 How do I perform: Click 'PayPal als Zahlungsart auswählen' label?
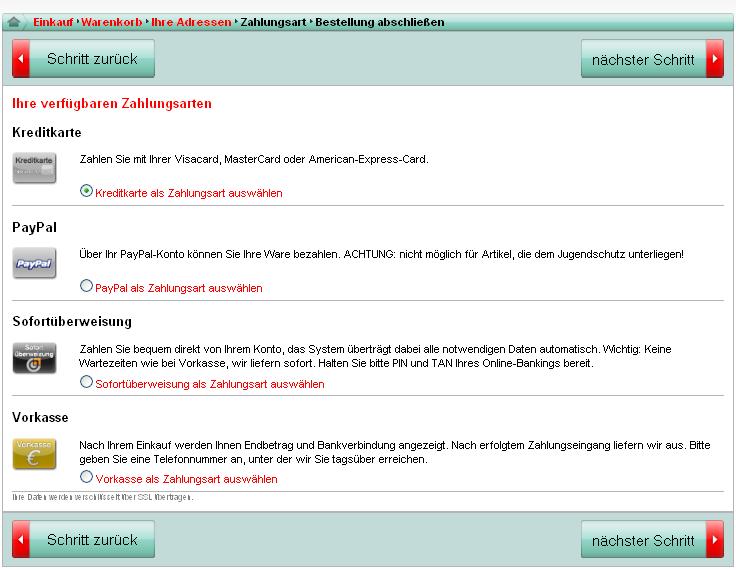click(179, 288)
